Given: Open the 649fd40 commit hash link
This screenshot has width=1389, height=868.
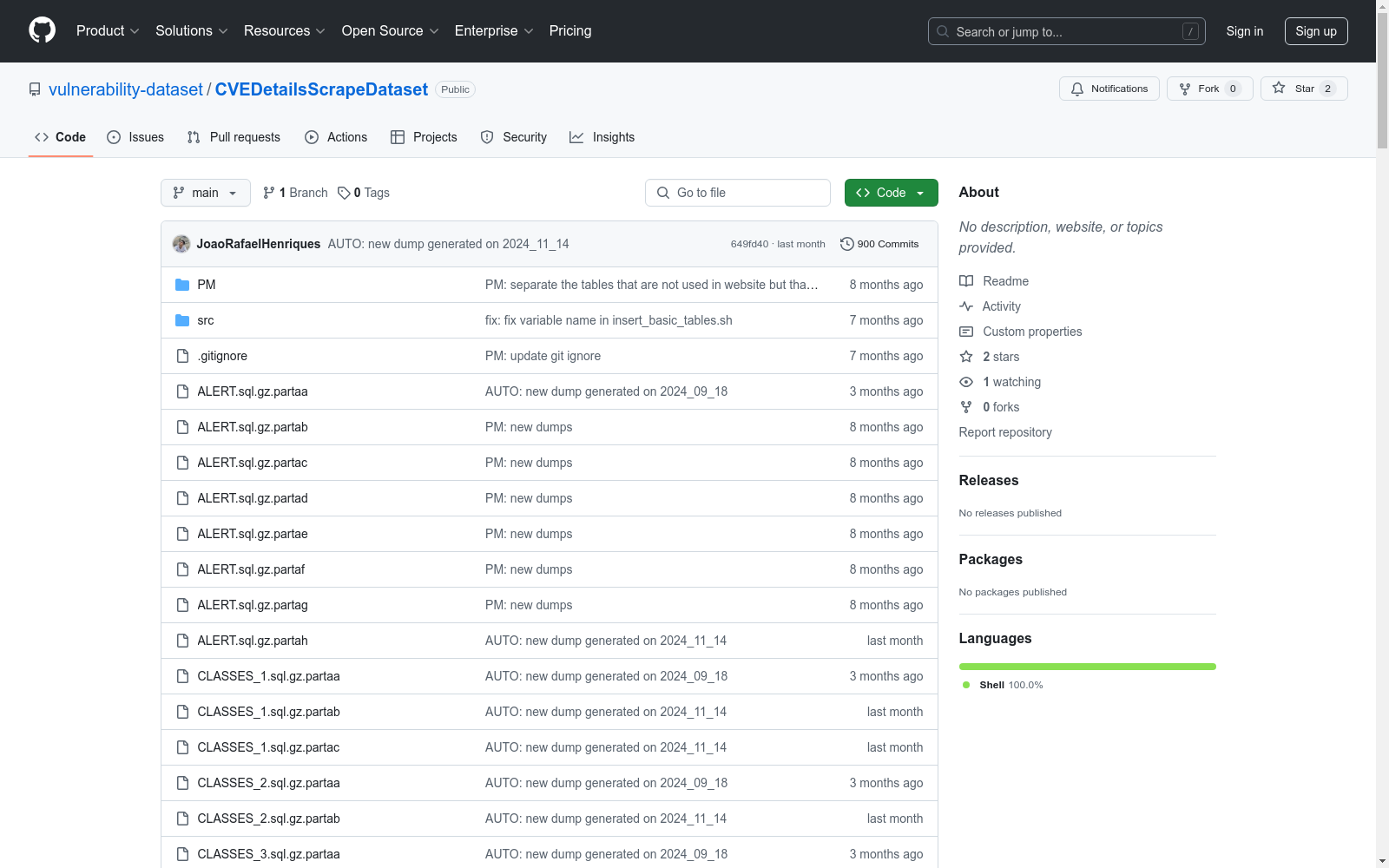Looking at the screenshot, I should [x=750, y=244].
